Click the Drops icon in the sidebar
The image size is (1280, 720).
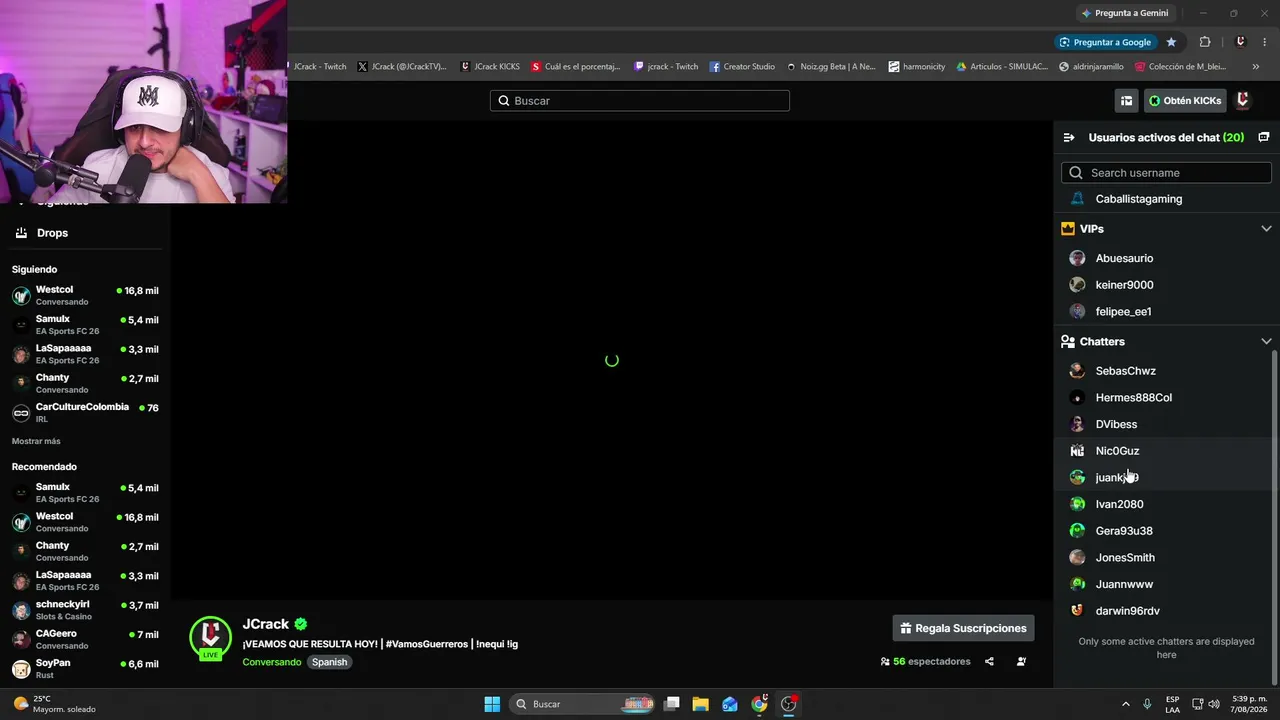(x=21, y=233)
